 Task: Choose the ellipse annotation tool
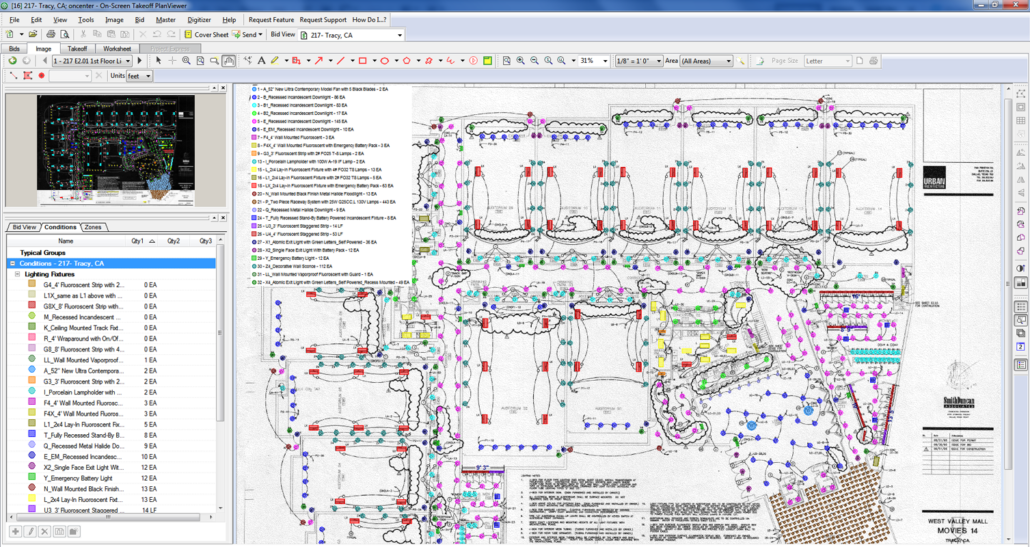tap(384, 61)
